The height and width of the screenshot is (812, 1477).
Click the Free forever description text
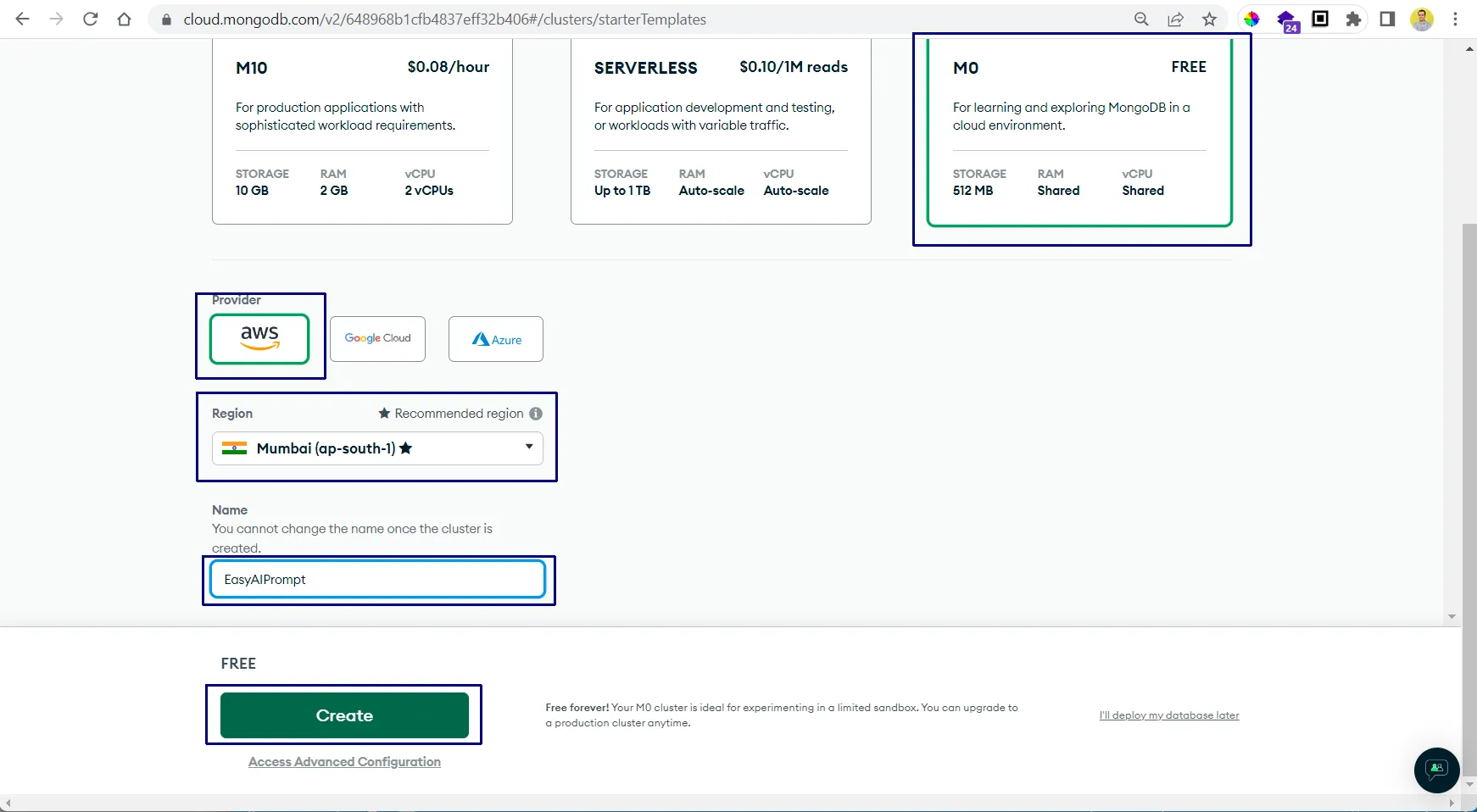782,715
